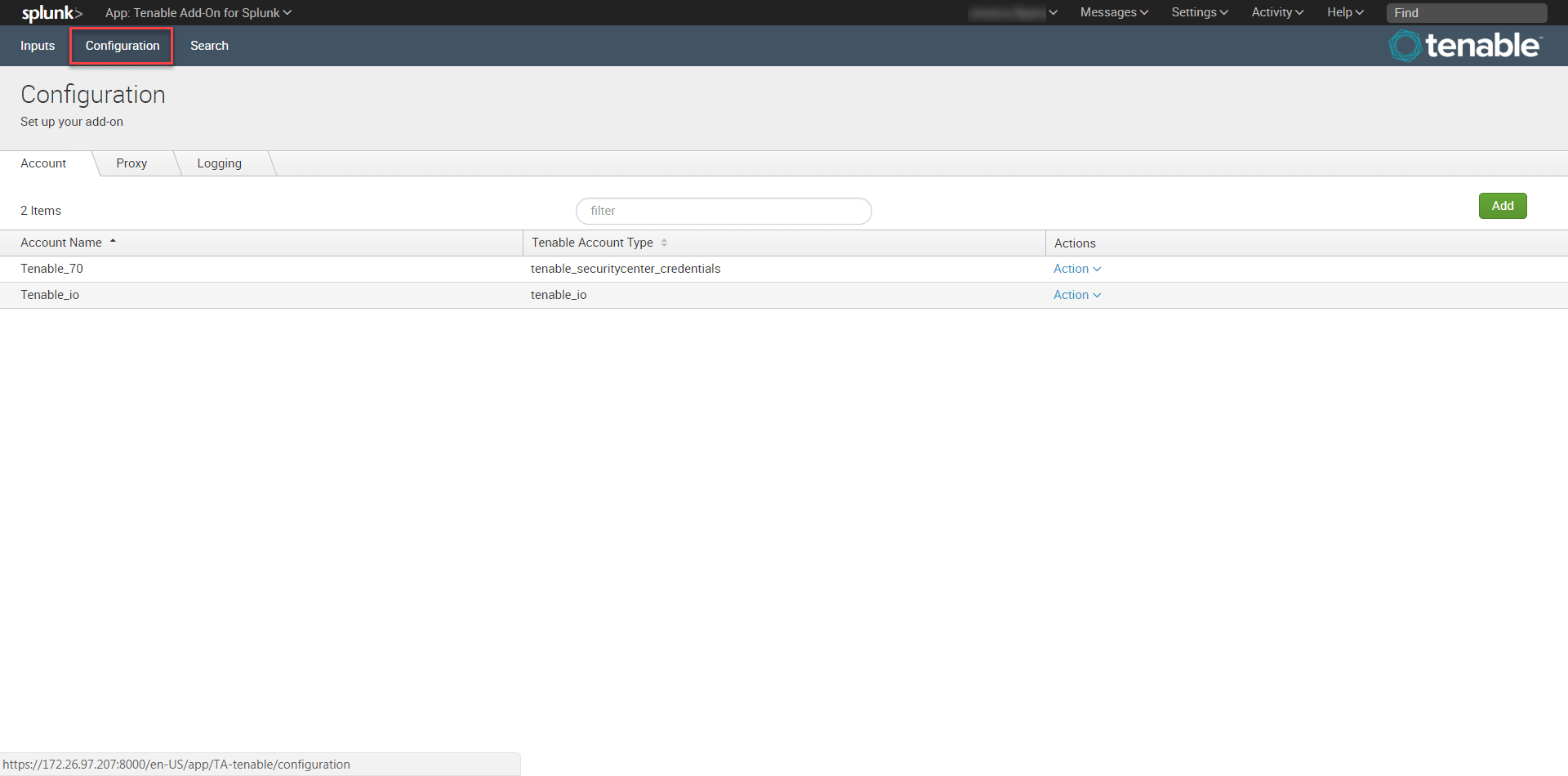Open the Action menu for Tenable_70
Image resolution: width=1568 pixels, height=776 pixels.
(1076, 268)
